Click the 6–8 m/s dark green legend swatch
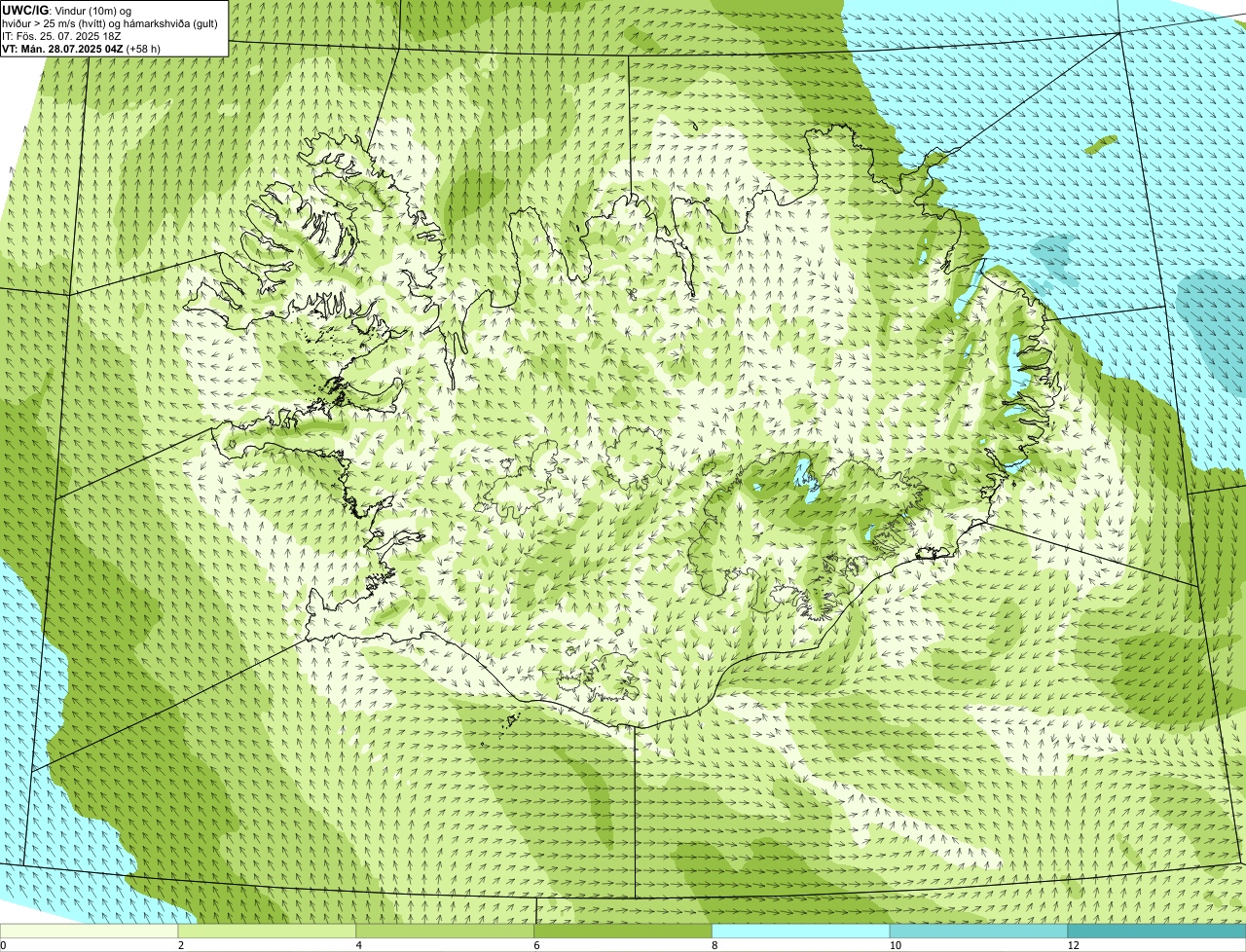Screen dimensions: 1246x952 click(x=624, y=932)
